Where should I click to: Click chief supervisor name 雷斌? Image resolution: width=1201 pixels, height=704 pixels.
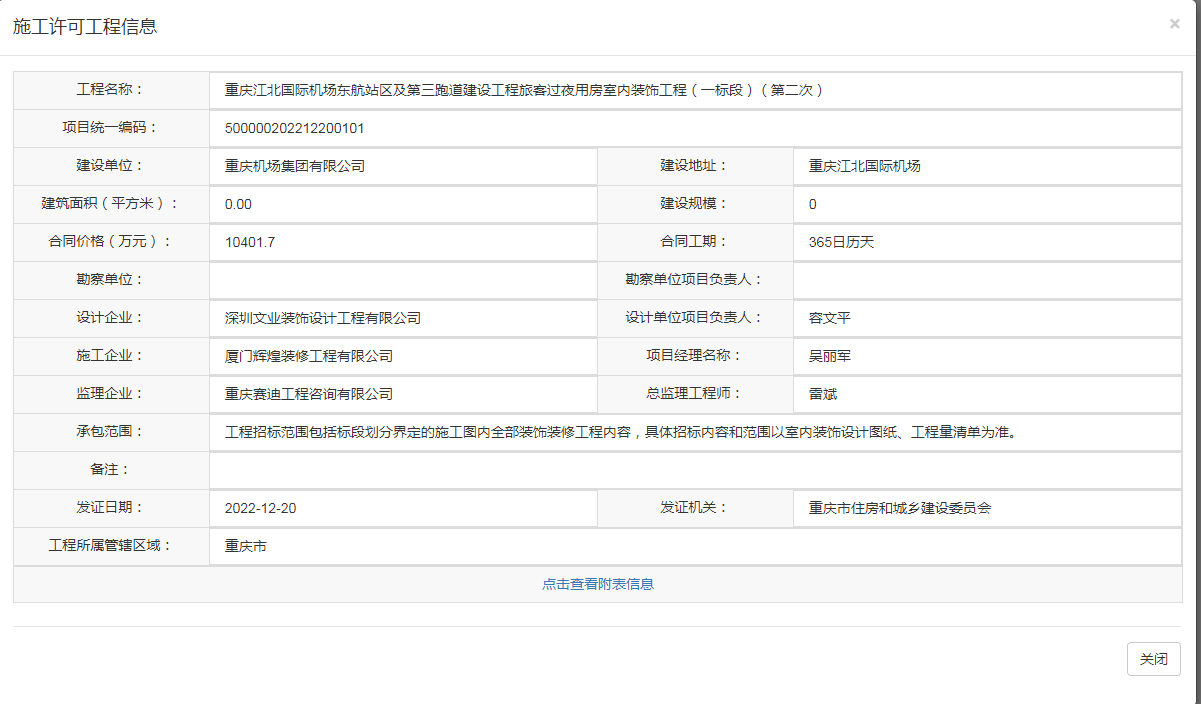823,394
